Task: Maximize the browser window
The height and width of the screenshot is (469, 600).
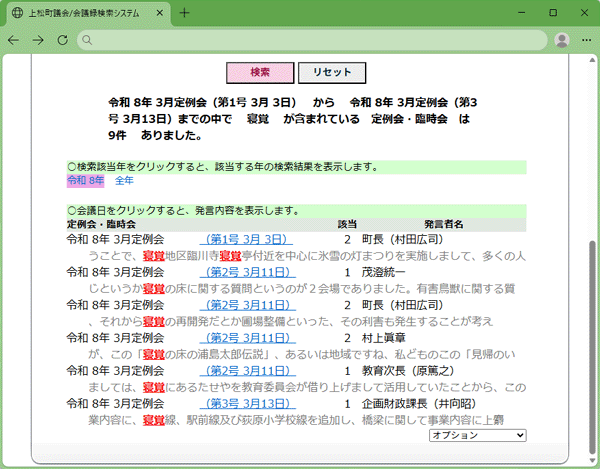Action: (x=553, y=13)
